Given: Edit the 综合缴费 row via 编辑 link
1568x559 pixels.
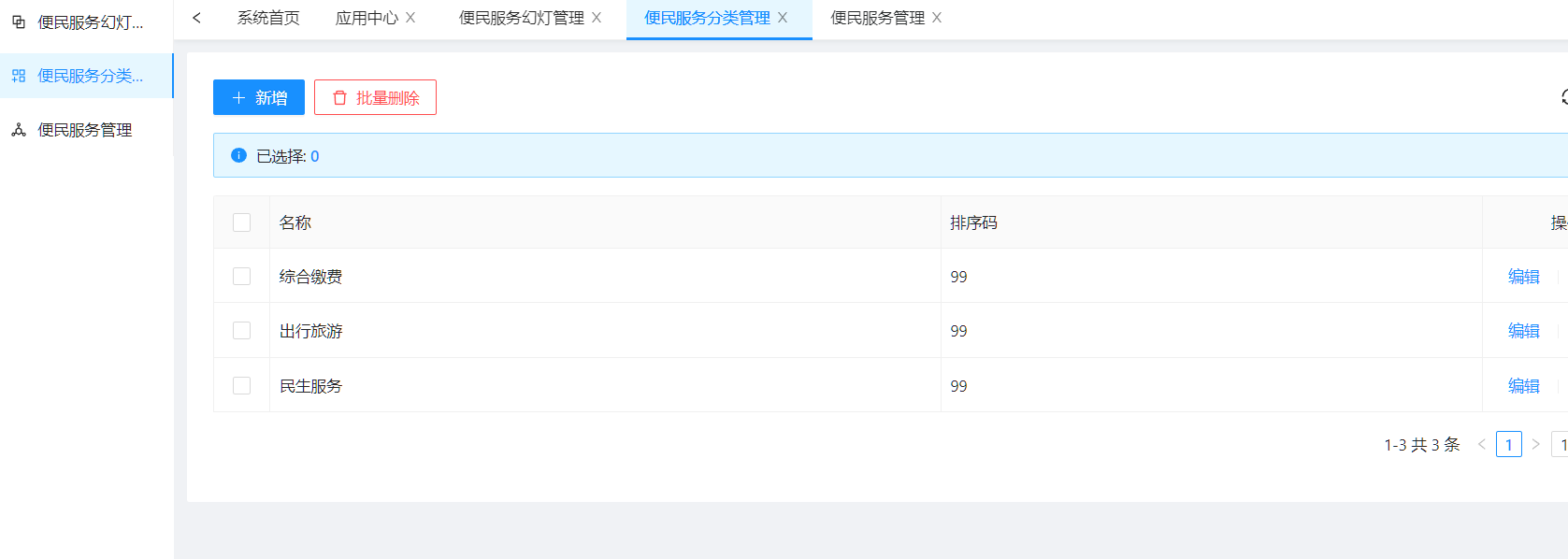Looking at the screenshot, I should (1523, 277).
